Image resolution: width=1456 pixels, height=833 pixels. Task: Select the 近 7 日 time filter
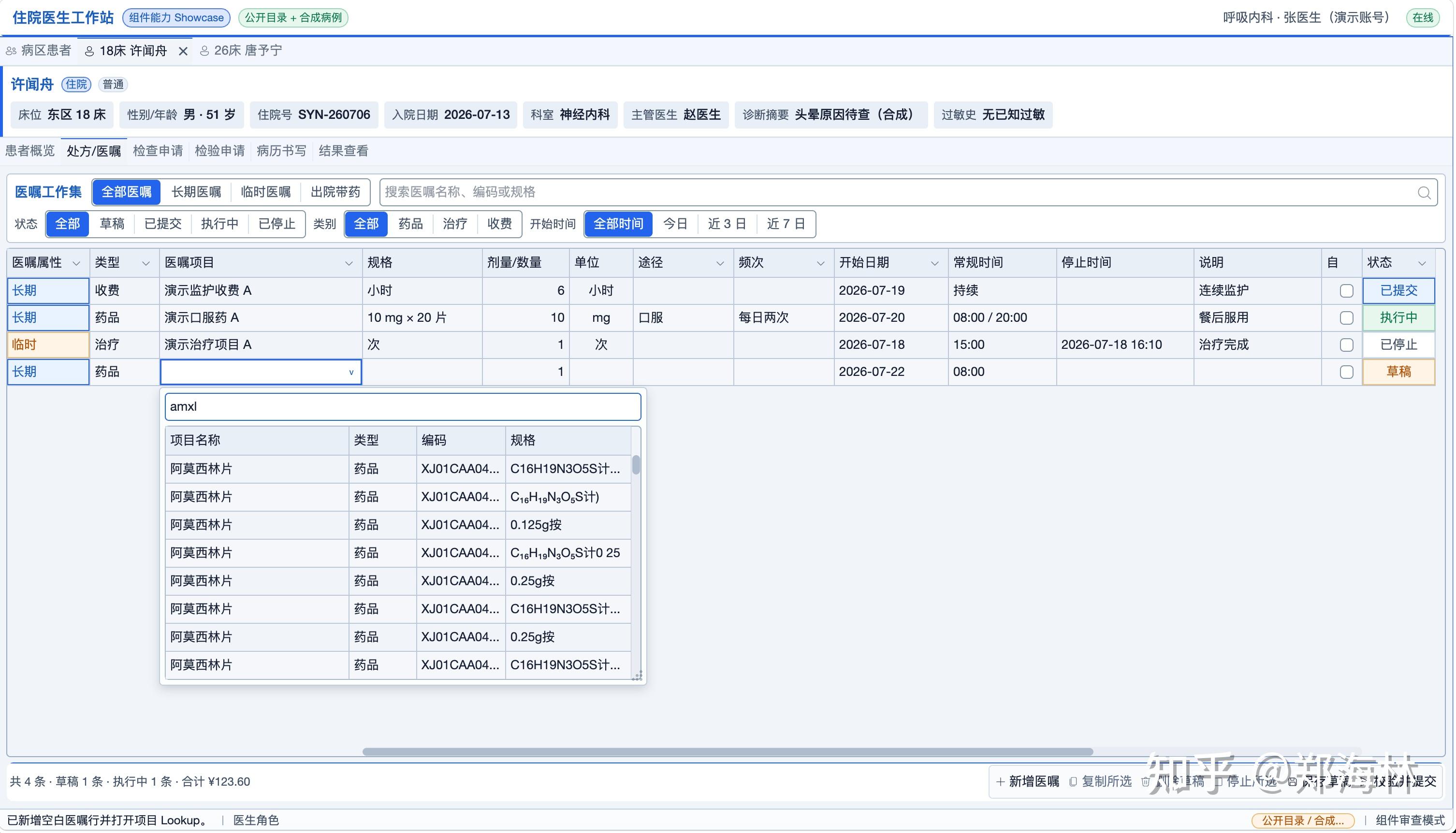pyautogui.click(x=786, y=224)
